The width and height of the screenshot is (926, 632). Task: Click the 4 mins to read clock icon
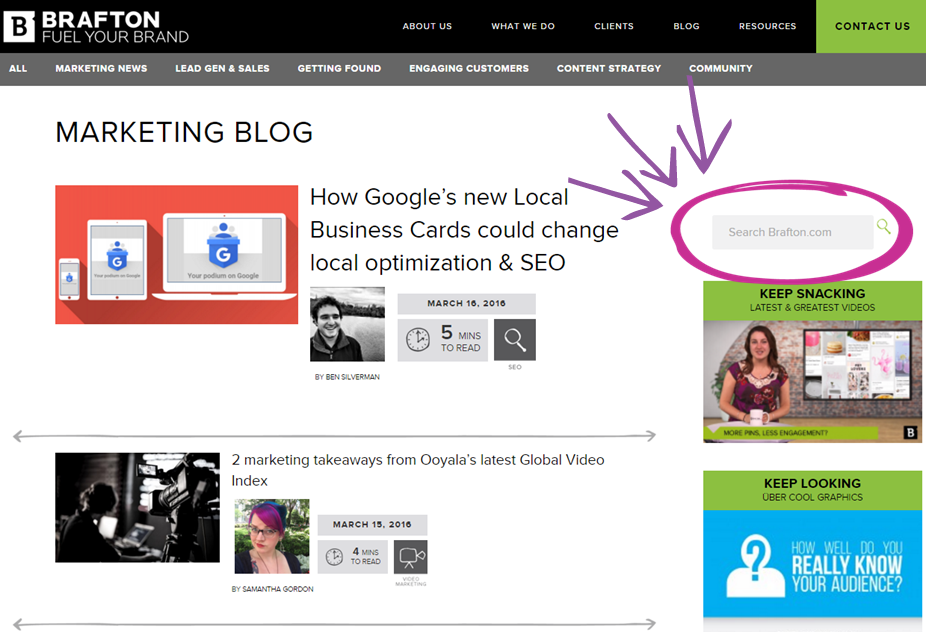[x=334, y=556]
